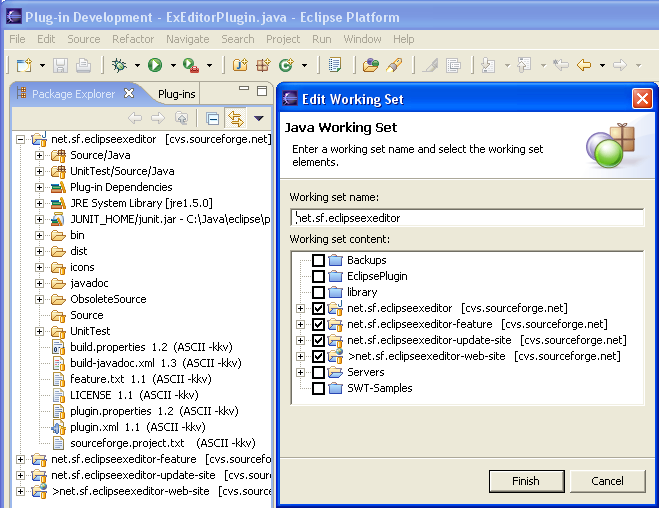The image size is (659, 508).
Task: Click the Cancel button
Action: coord(607,481)
